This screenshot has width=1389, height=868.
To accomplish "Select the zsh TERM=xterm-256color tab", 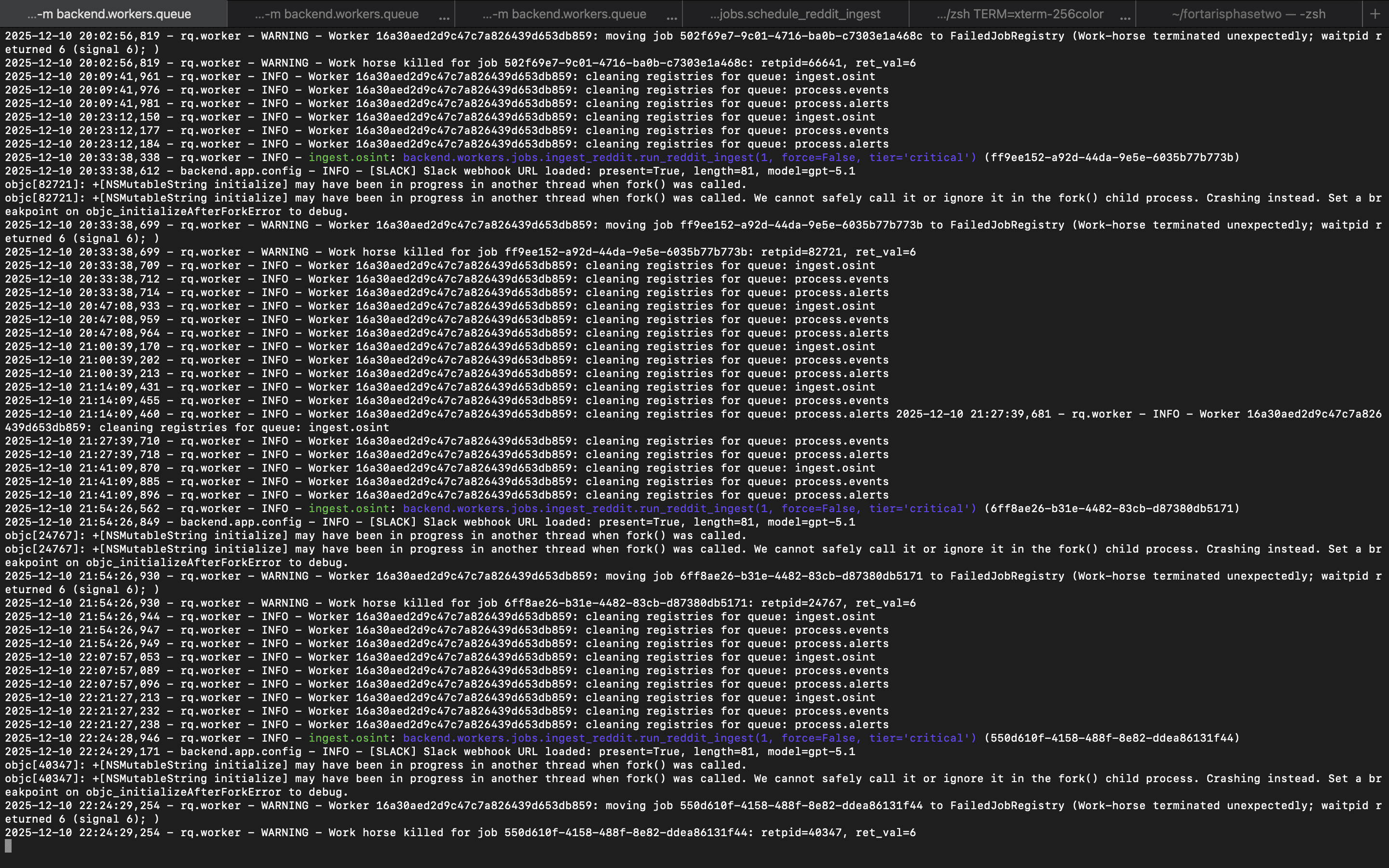I will pos(1020,14).
